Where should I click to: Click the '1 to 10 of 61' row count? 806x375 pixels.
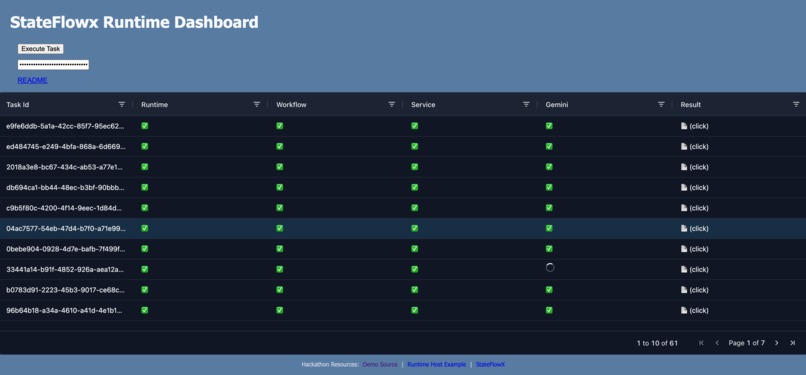657,343
